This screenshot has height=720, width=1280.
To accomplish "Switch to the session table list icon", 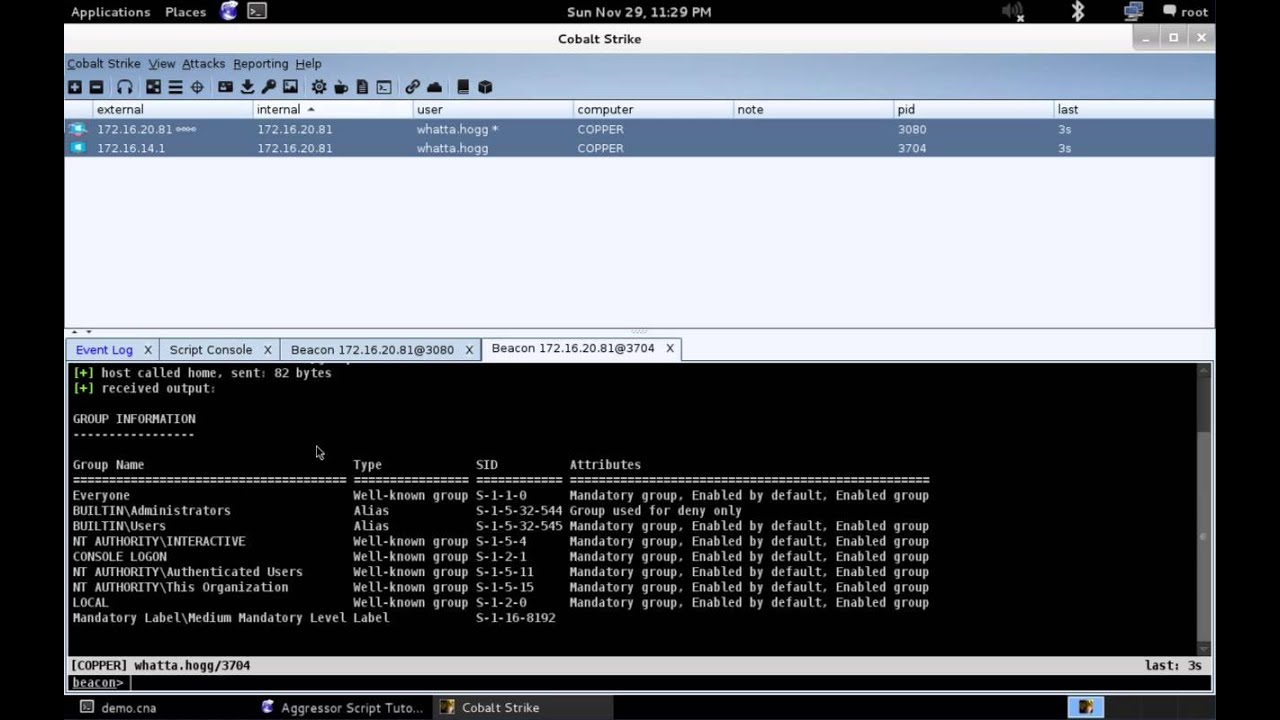I will [x=175, y=87].
